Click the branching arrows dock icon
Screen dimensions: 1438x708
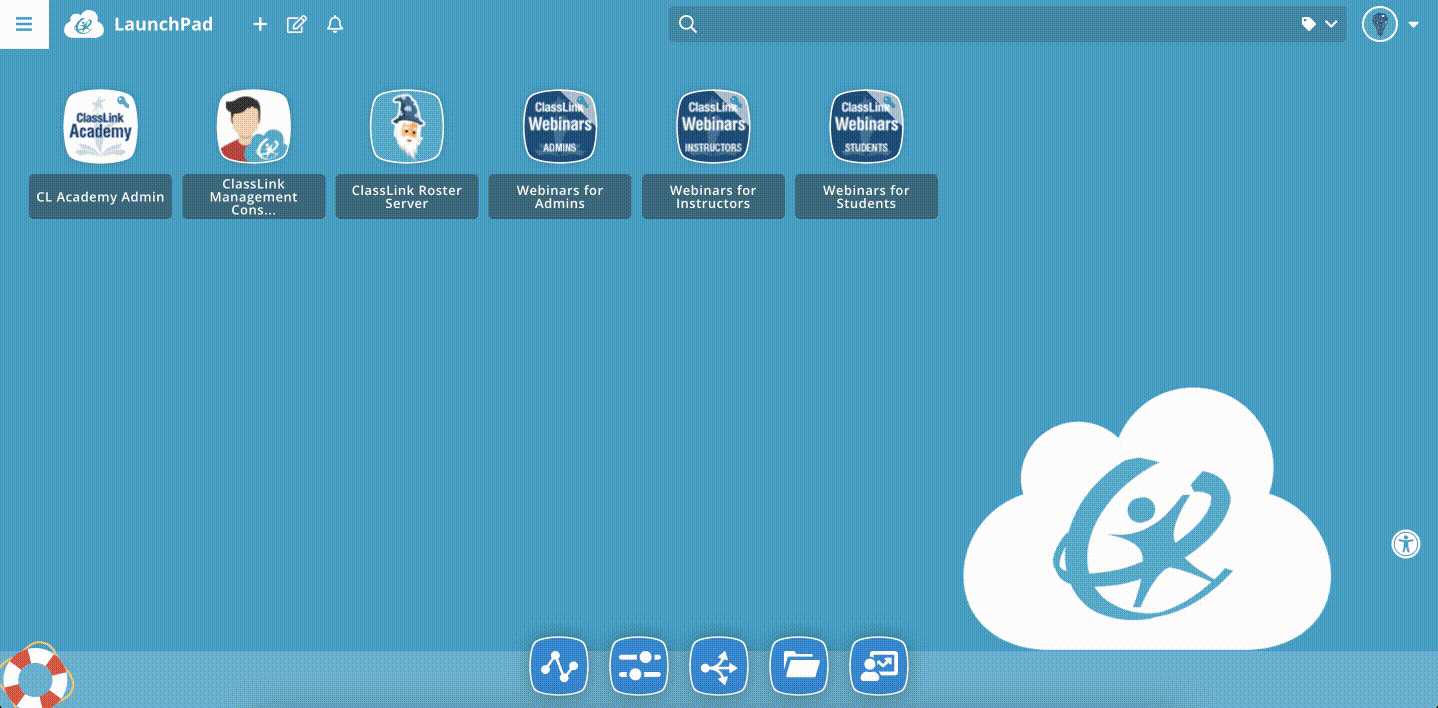tap(719, 666)
